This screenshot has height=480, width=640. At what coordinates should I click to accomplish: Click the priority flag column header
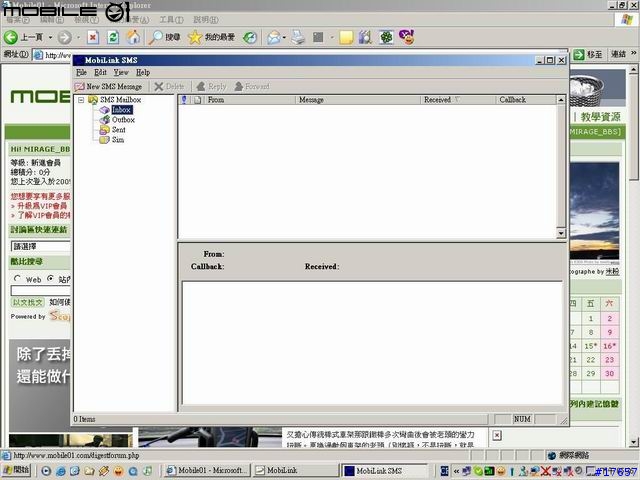click(x=184, y=100)
